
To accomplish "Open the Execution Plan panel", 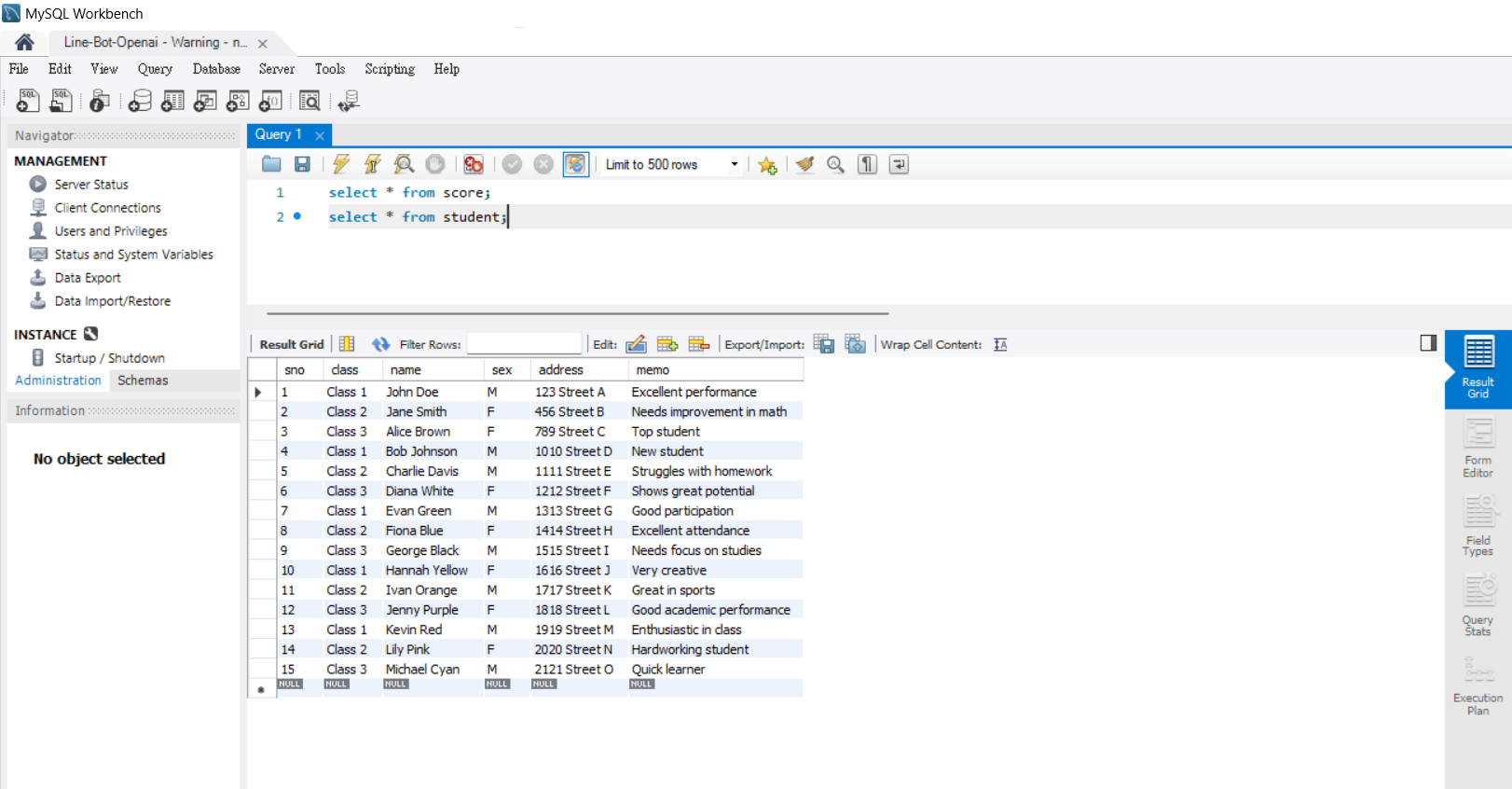I will point(1478,686).
